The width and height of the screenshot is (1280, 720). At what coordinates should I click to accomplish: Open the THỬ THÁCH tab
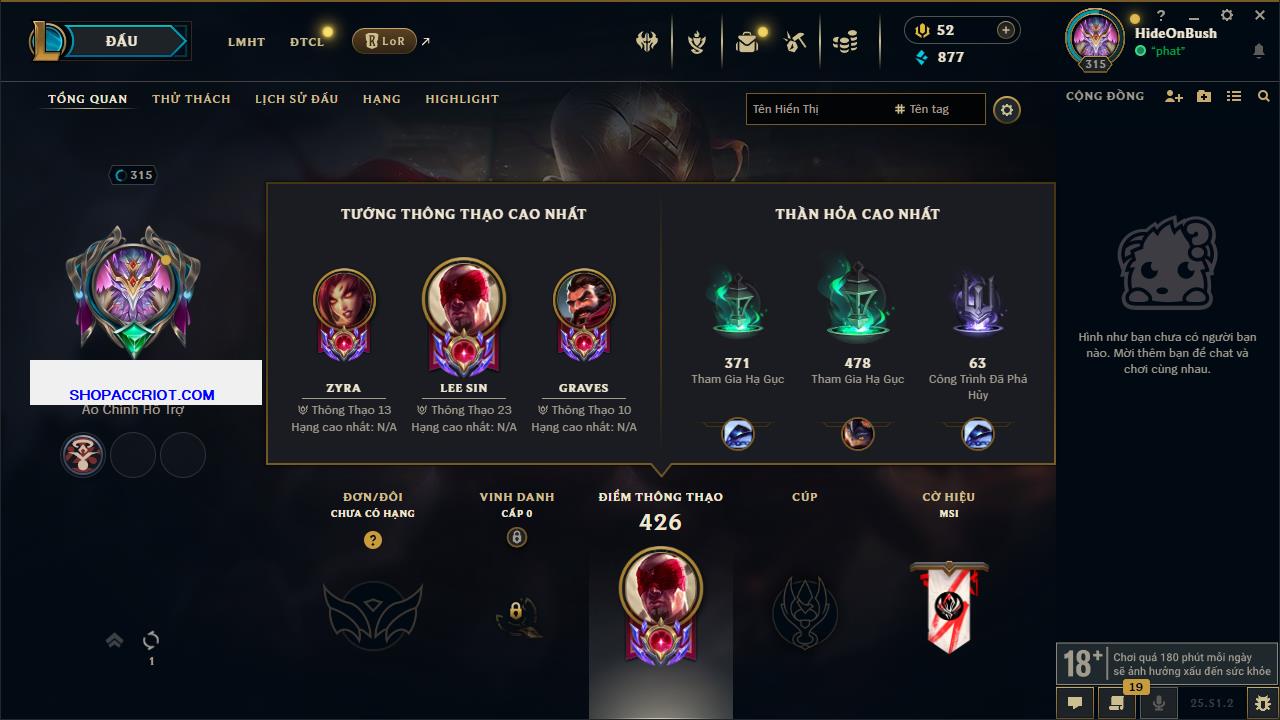[191, 99]
